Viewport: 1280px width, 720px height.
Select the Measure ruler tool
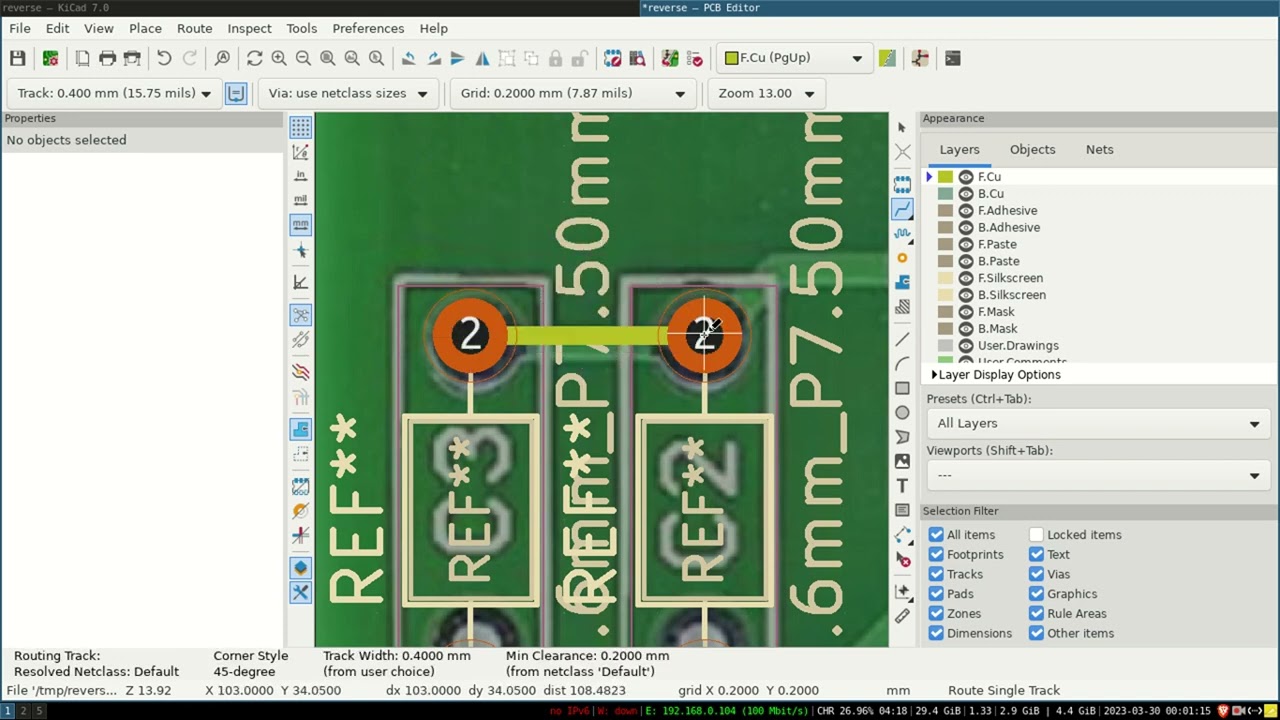902,616
